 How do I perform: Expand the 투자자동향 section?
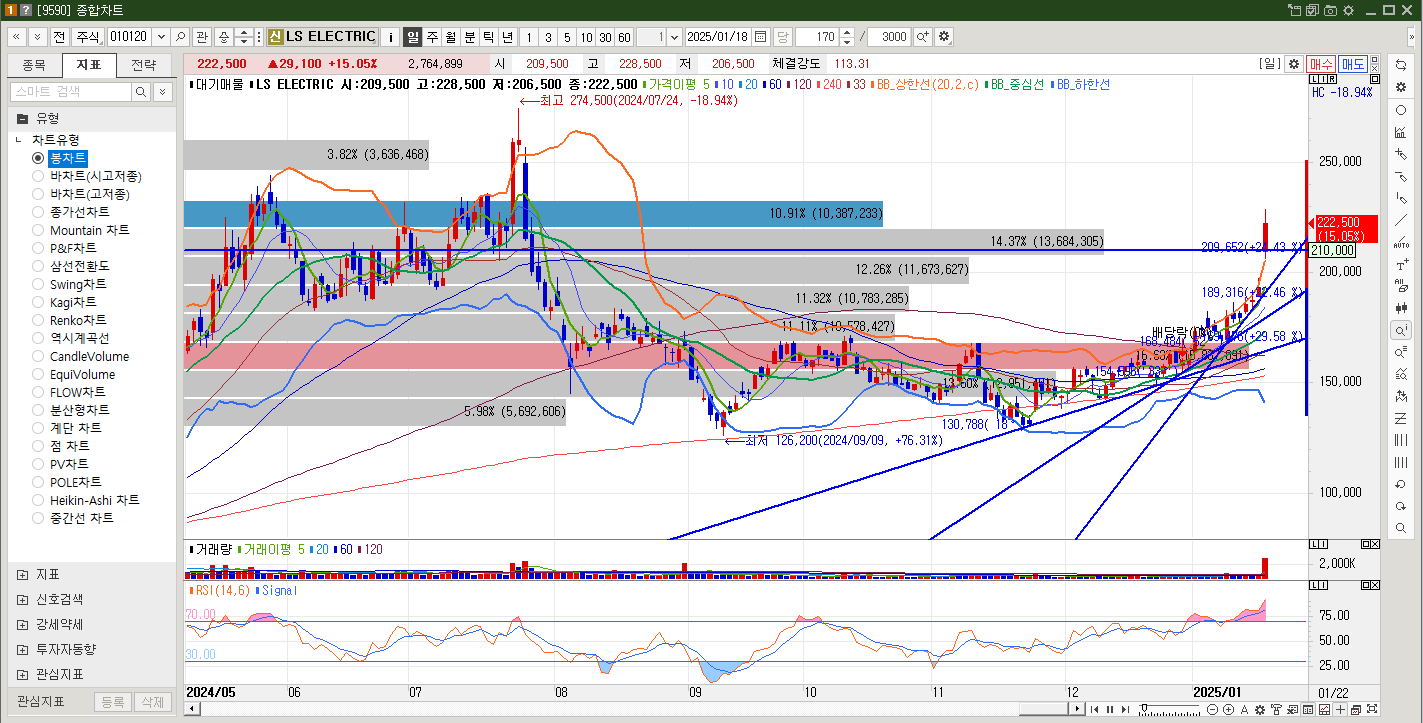(22, 649)
